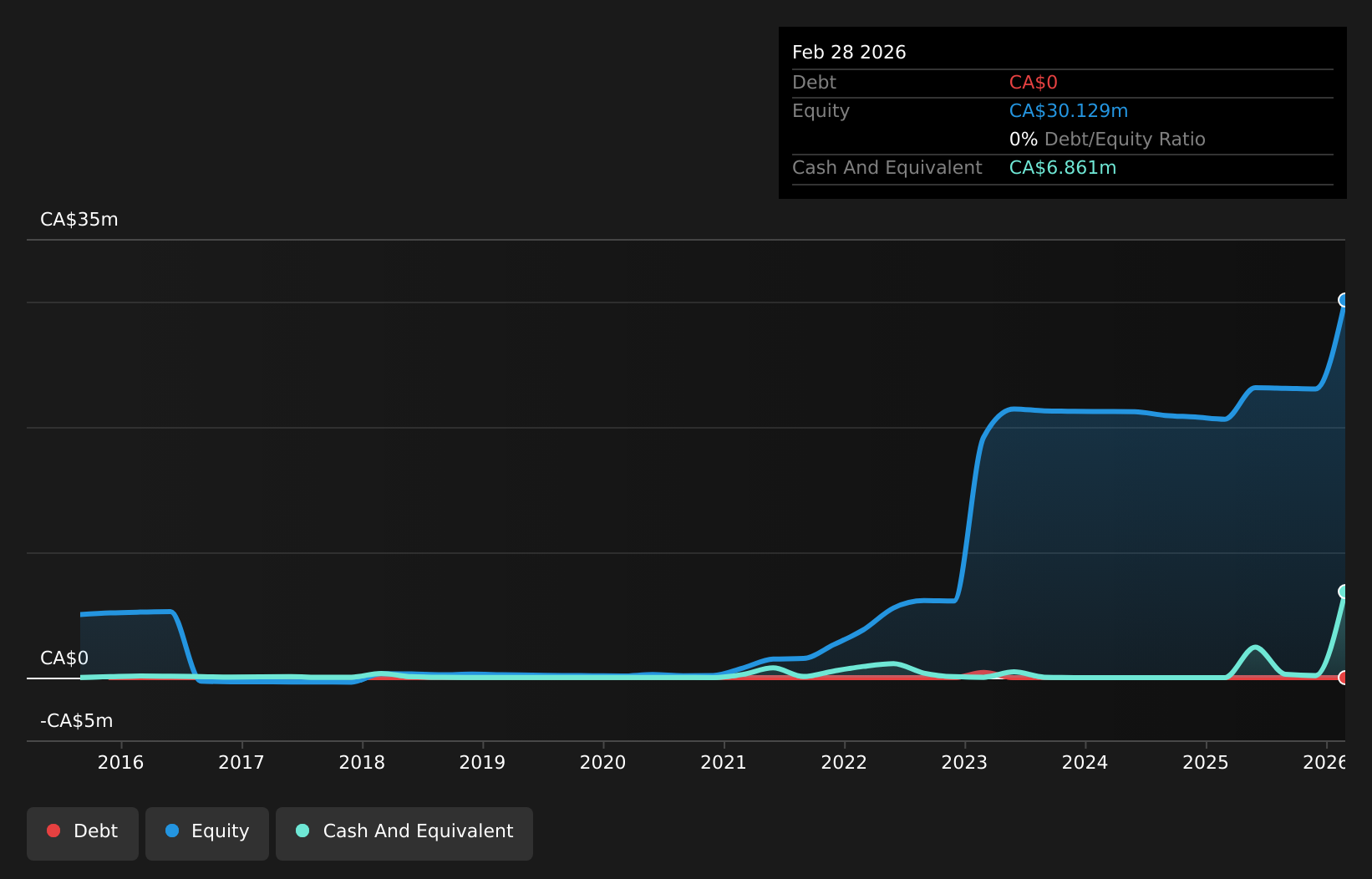
Task: Click the CA$35m y-axis label
Action: 79,220
